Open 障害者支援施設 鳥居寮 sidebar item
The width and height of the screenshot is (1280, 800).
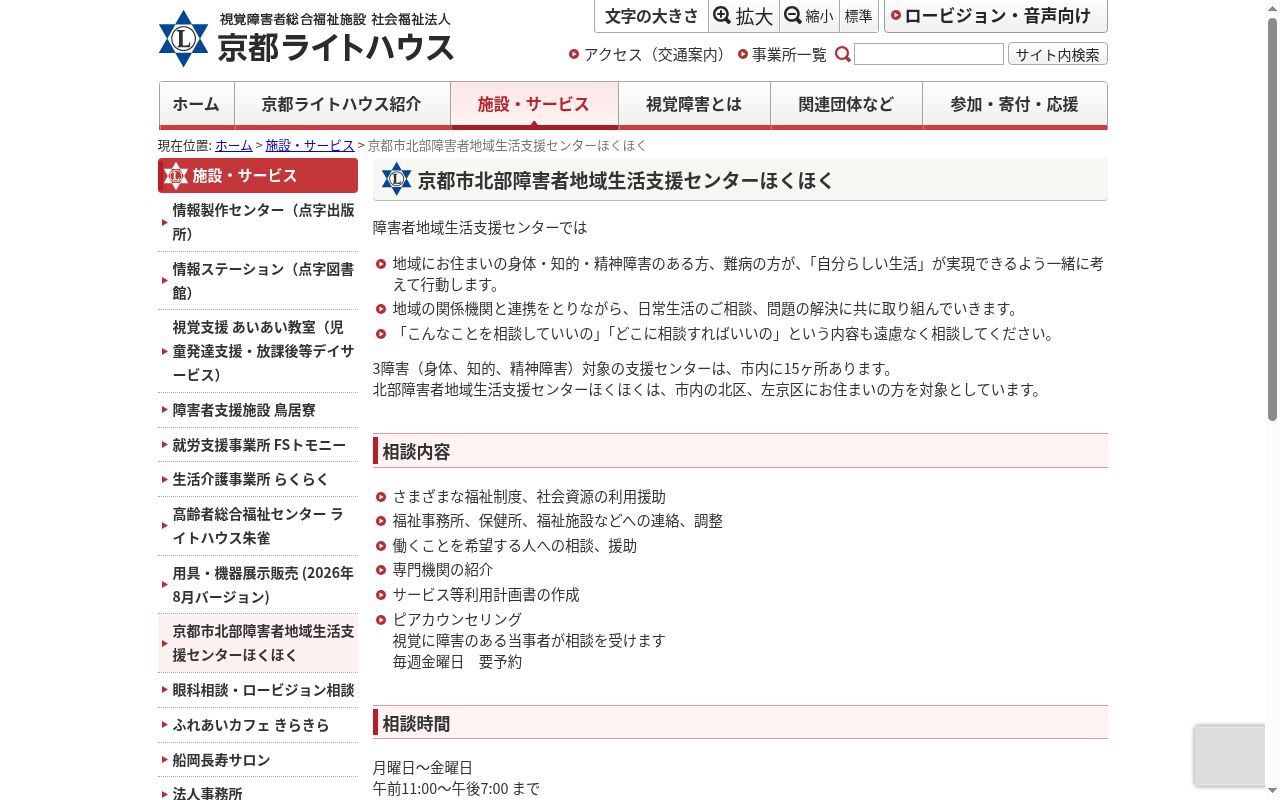pyautogui.click(x=258, y=410)
